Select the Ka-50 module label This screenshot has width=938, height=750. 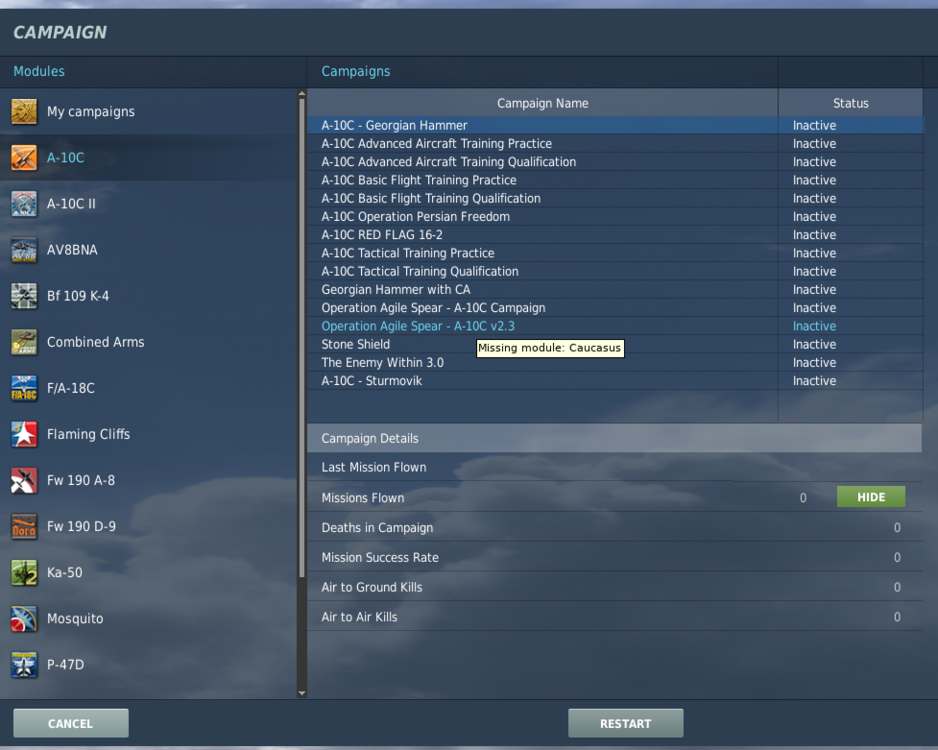pyautogui.click(x=65, y=572)
